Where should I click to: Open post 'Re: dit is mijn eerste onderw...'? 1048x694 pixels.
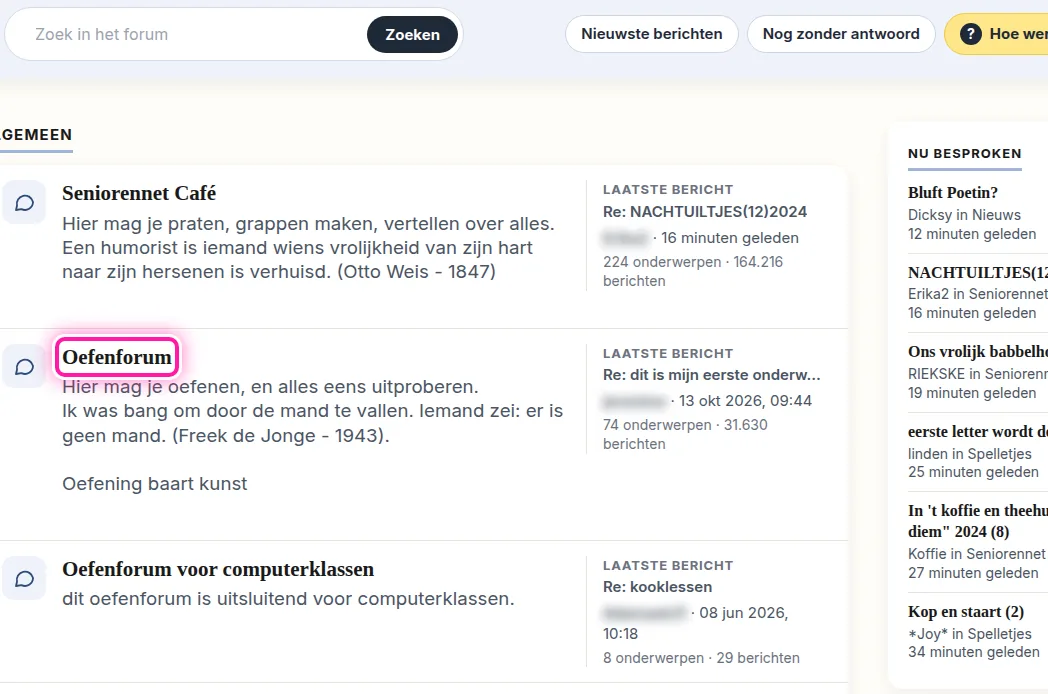click(x=711, y=375)
